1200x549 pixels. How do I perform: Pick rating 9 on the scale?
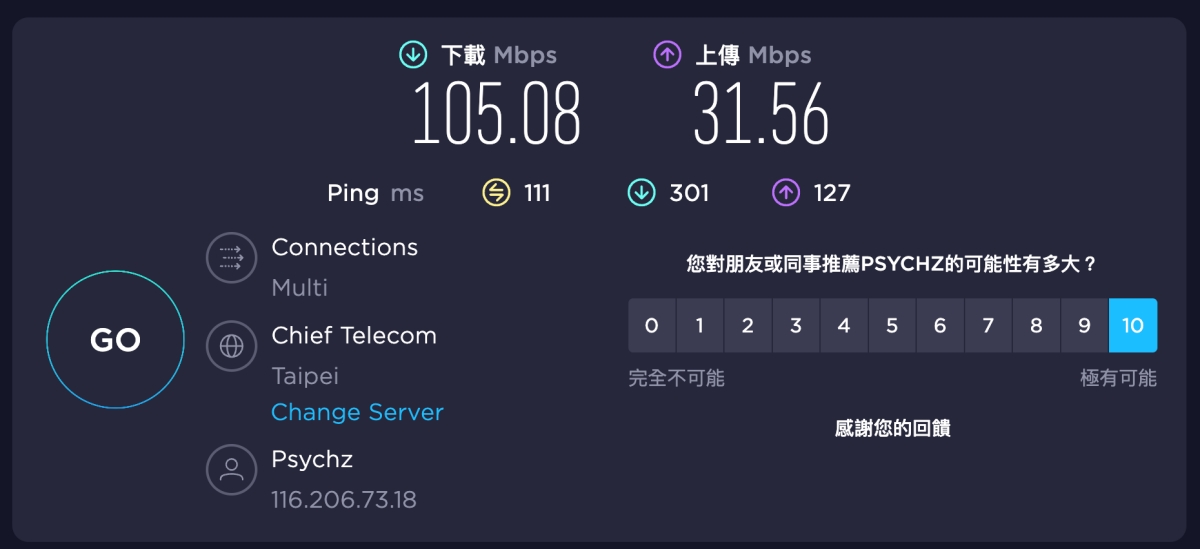click(1084, 326)
